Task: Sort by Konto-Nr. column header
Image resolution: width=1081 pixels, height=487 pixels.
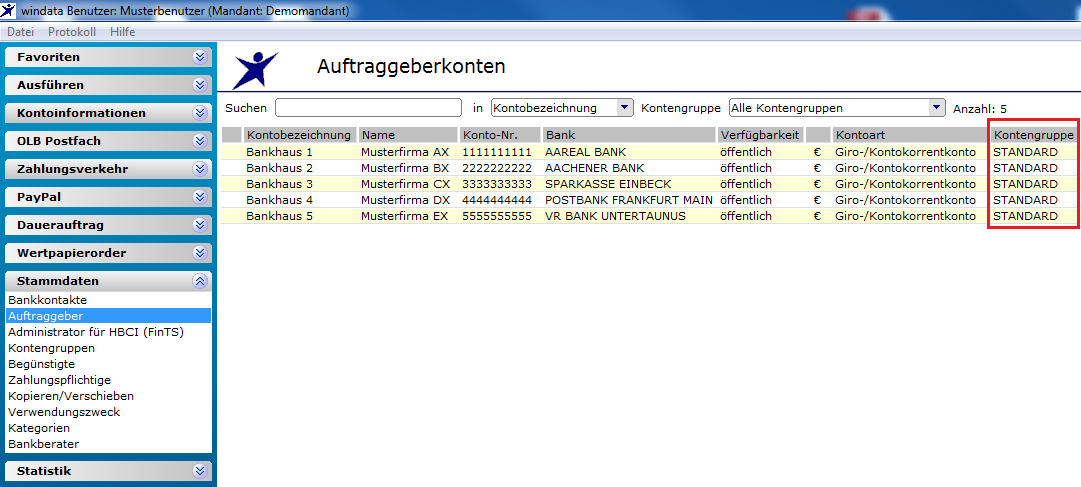Action: tap(501, 135)
